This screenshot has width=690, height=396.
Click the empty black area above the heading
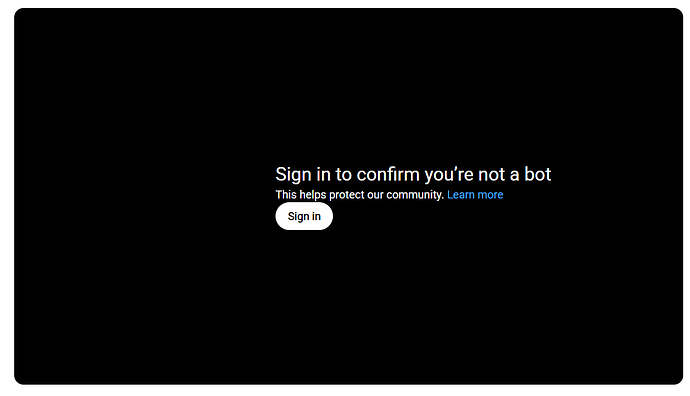(x=349, y=88)
